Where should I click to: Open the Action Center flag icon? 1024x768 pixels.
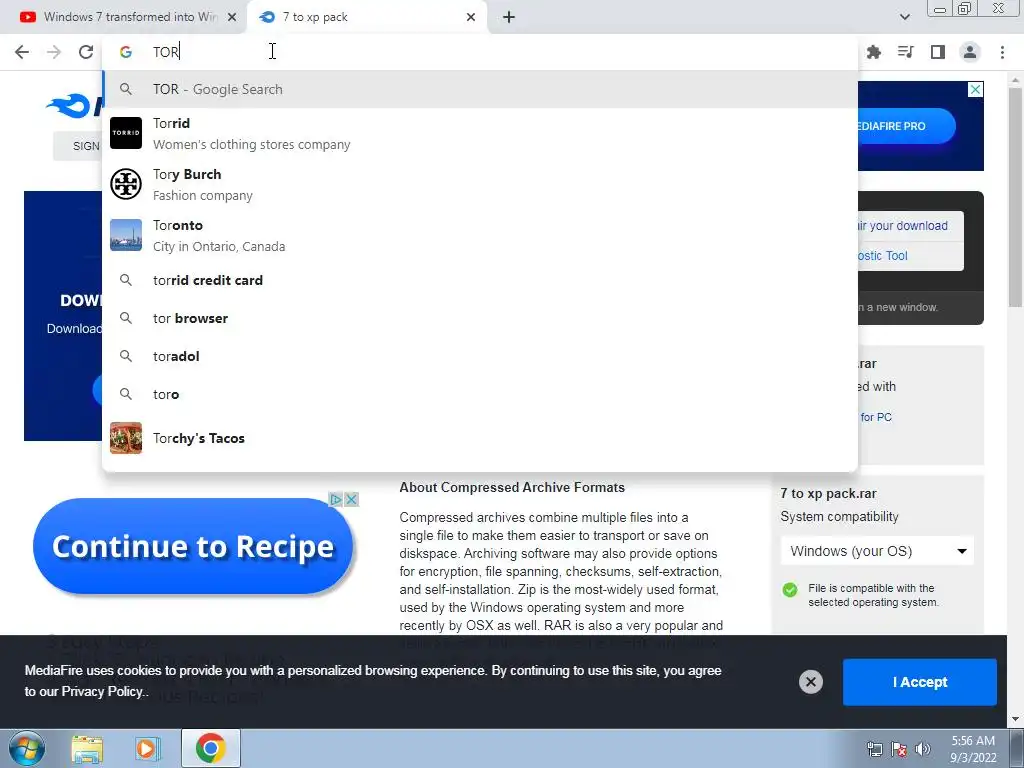point(899,750)
